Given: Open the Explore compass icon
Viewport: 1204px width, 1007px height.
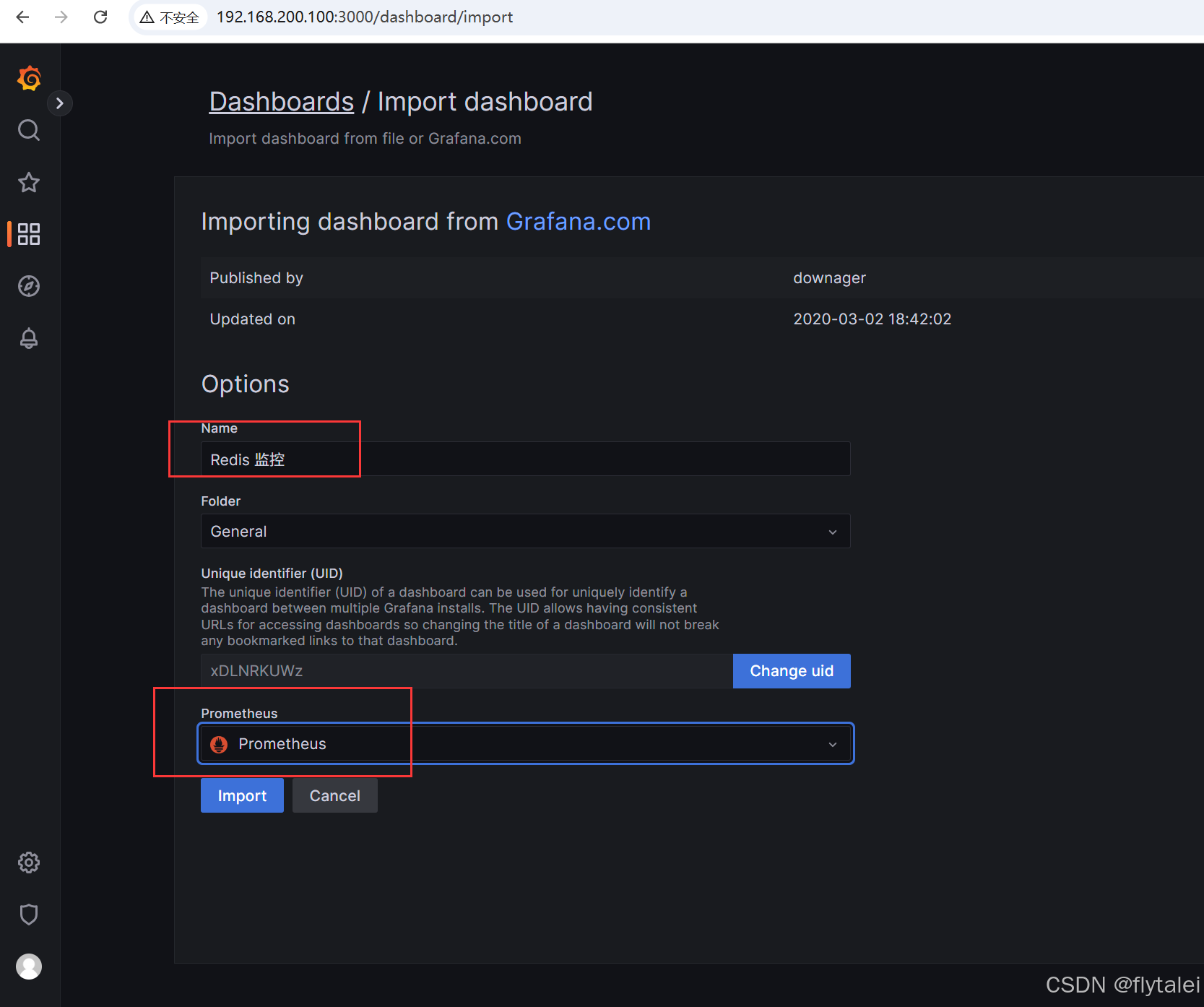Looking at the screenshot, I should point(29,286).
